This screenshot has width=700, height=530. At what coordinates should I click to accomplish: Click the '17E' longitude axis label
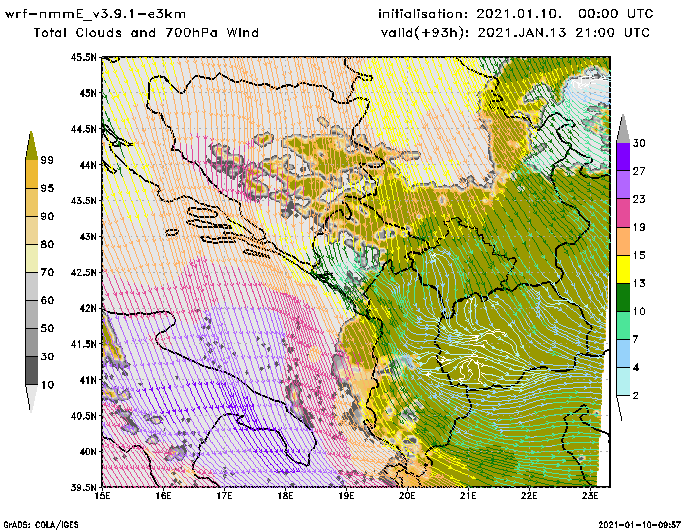click(x=225, y=496)
